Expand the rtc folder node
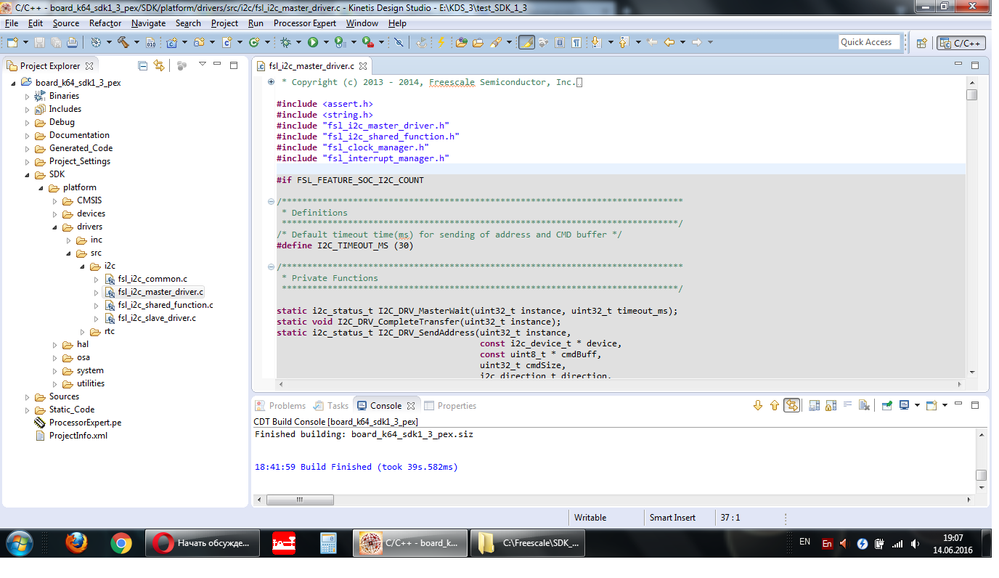The height and width of the screenshot is (578, 999). click(82, 332)
